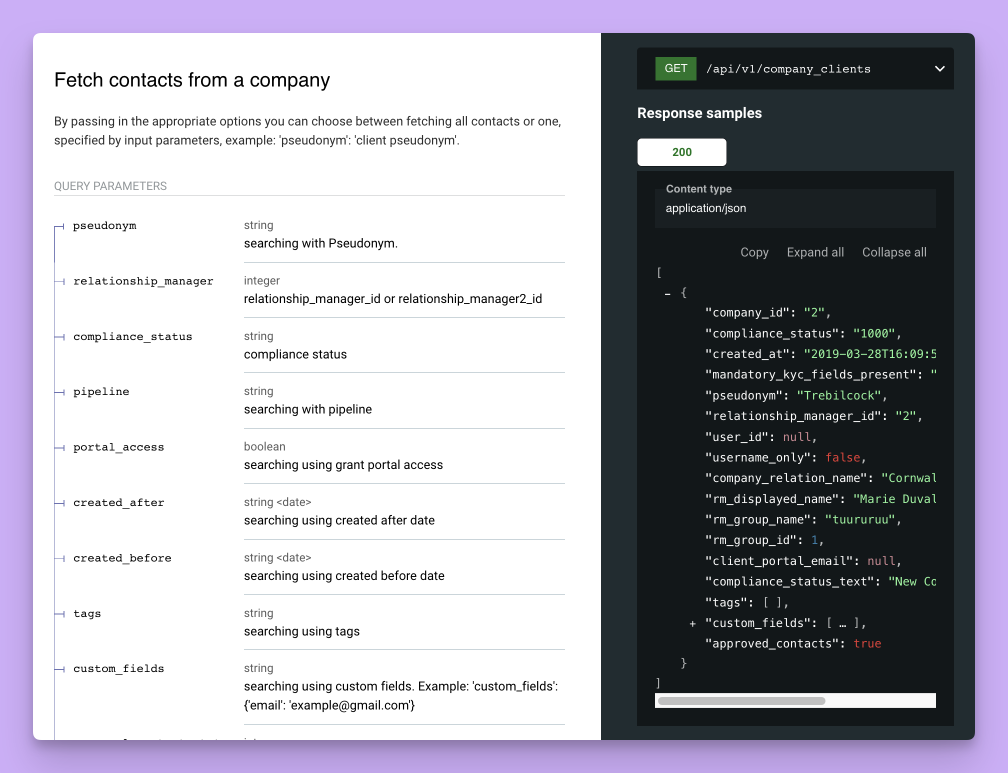Select the pseudonym query parameter

(104, 225)
